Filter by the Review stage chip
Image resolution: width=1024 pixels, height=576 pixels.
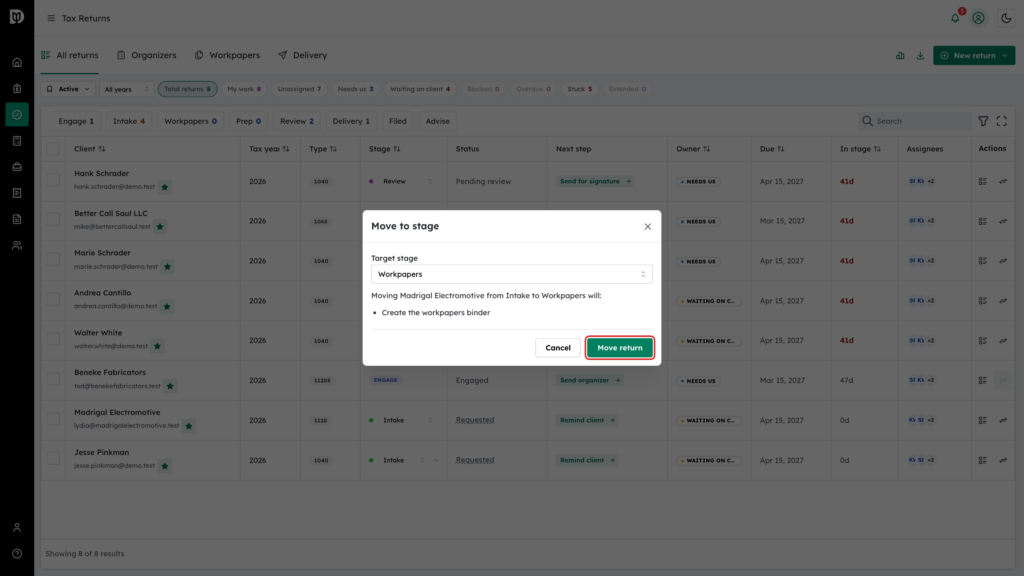[x=296, y=121]
